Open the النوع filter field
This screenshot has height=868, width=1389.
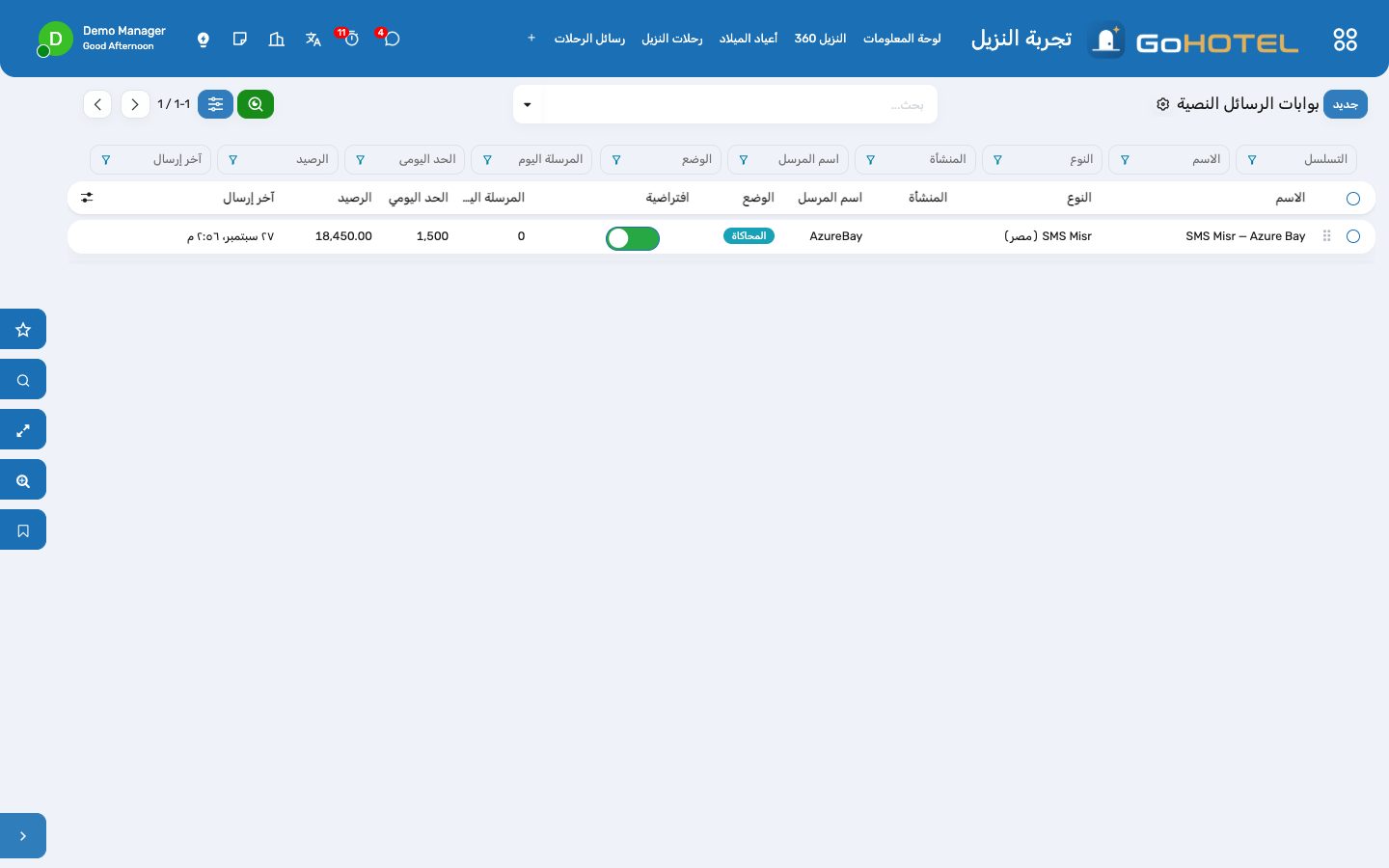(1043, 159)
